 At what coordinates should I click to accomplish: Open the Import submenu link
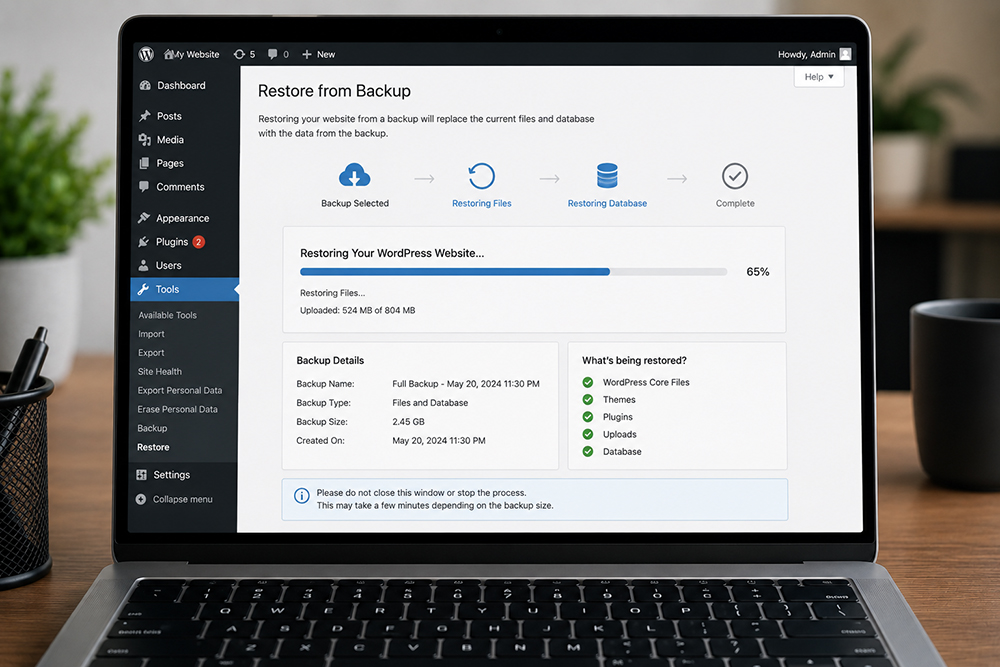click(151, 334)
